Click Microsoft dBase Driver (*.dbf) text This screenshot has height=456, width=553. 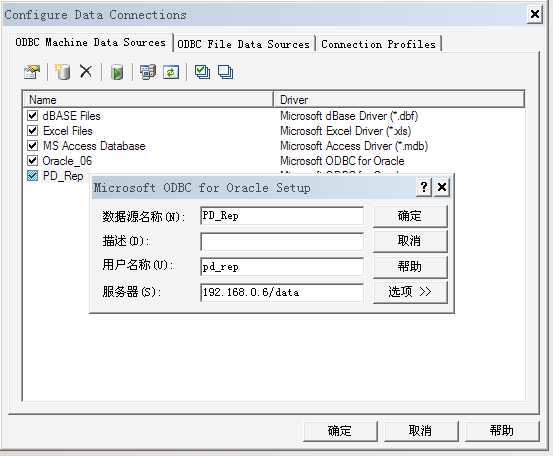pyautogui.click(x=349, y=116)
